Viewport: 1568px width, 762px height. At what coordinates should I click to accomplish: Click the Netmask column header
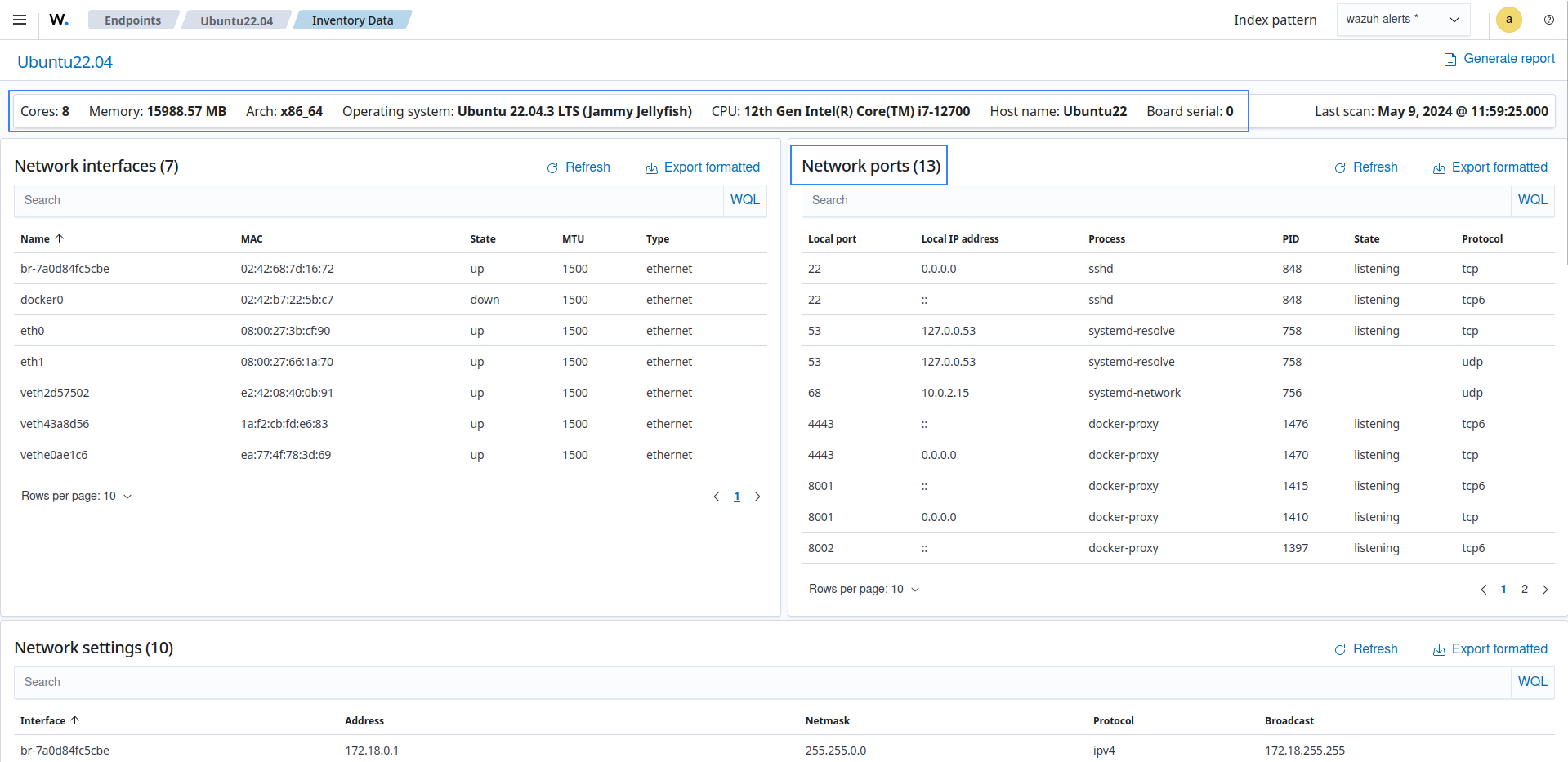(x=828, y=720)
